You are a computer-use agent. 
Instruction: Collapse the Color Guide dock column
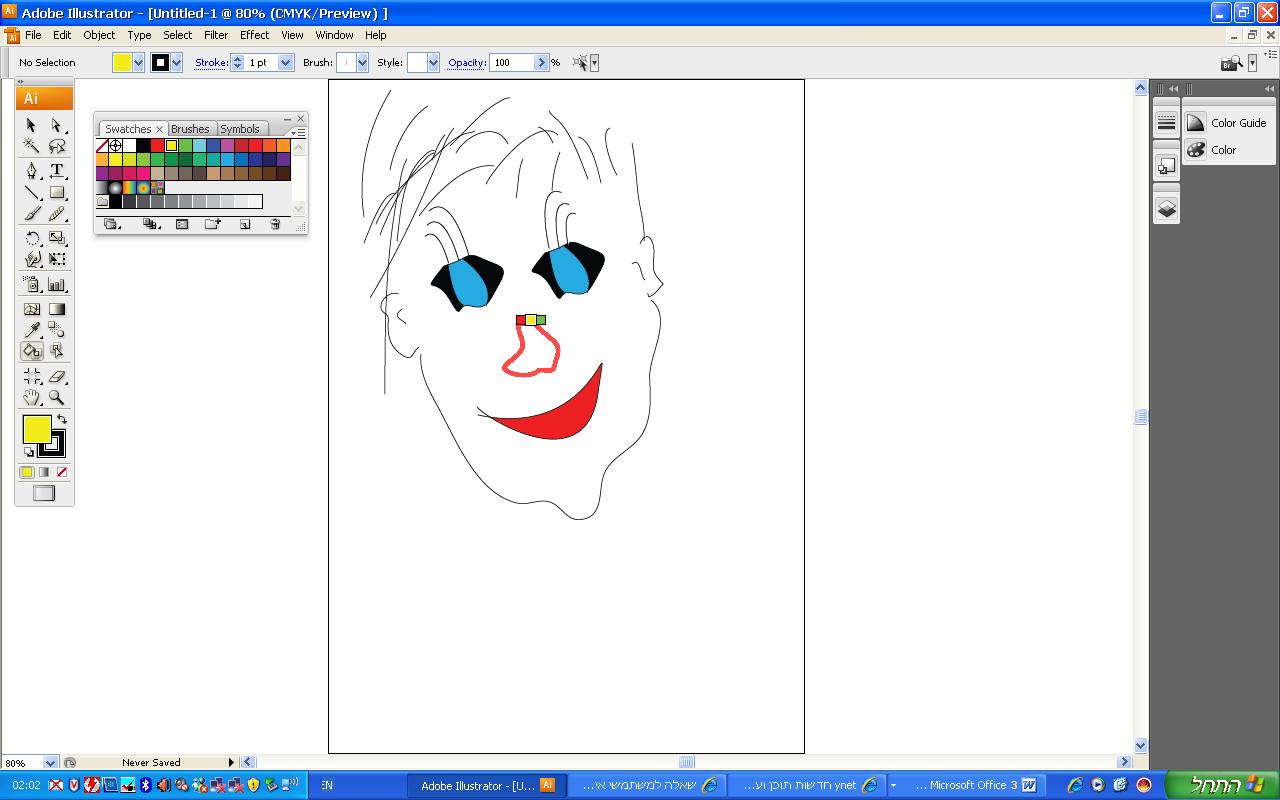1268,88
